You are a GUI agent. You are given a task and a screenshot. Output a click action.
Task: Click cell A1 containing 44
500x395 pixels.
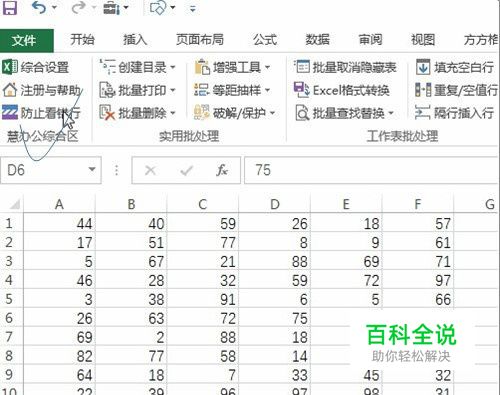59,223
